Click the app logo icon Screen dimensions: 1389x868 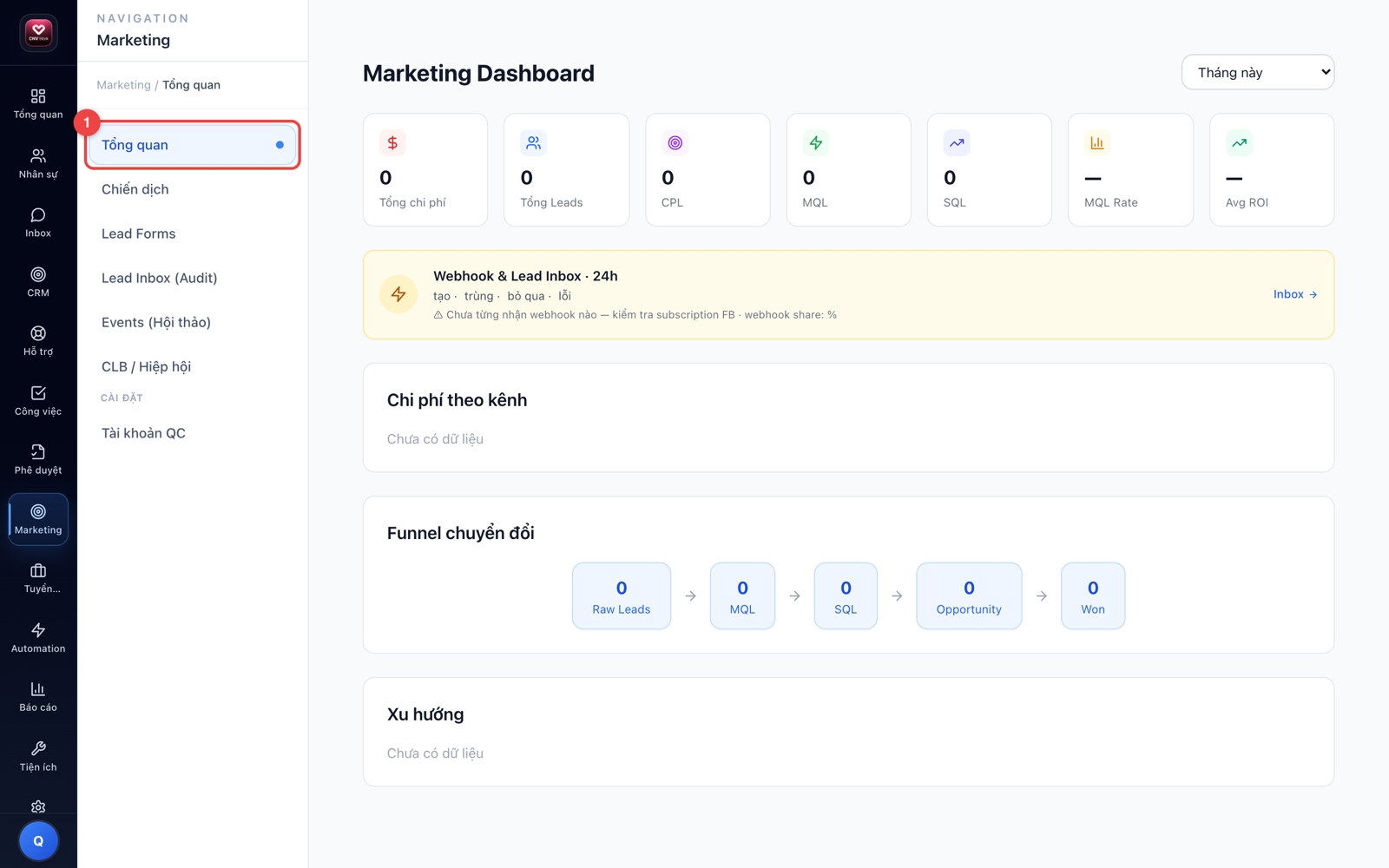(38, 33)
